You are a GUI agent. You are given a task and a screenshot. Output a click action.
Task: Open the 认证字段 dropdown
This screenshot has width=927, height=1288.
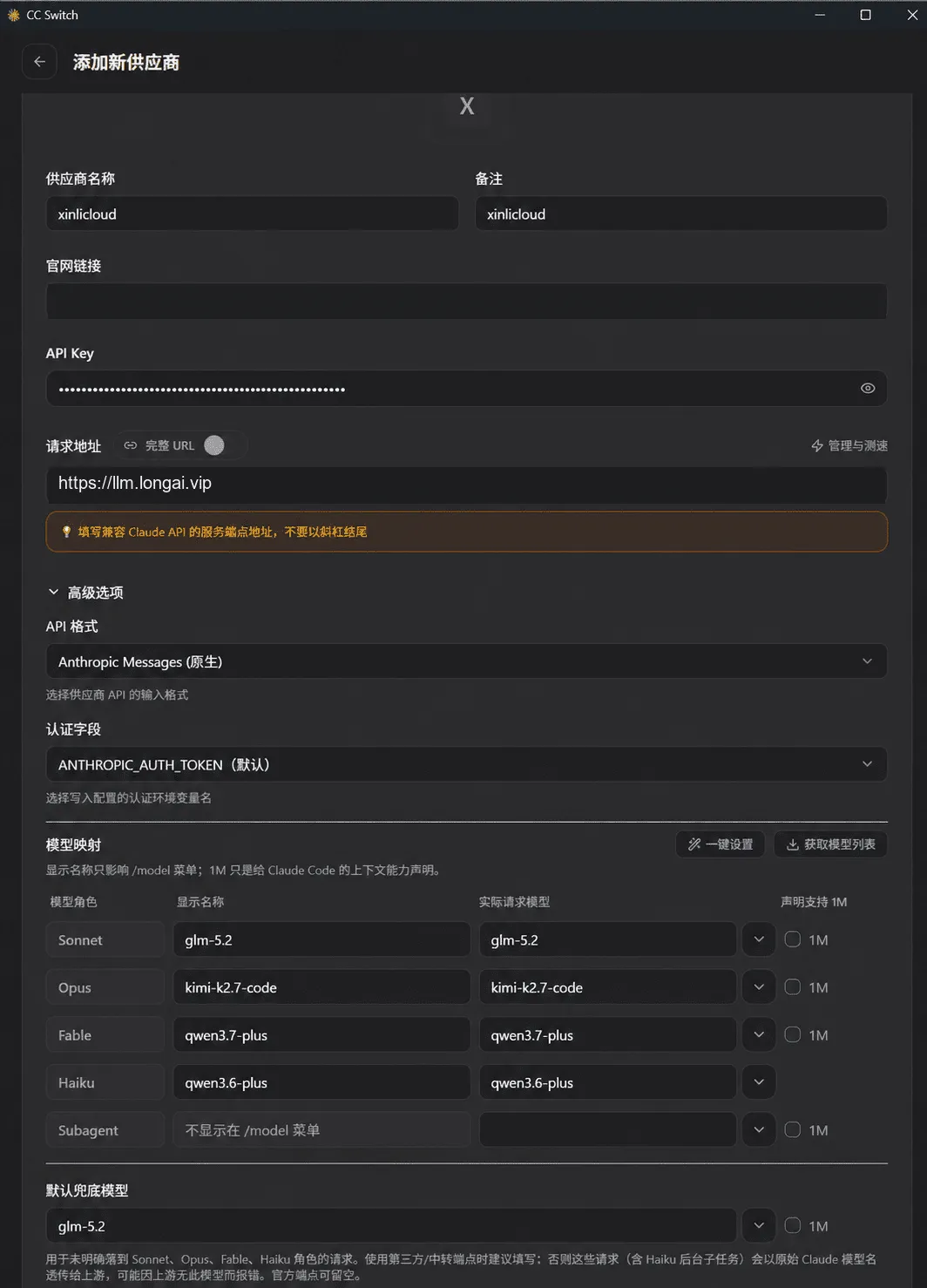click(466, 764)
